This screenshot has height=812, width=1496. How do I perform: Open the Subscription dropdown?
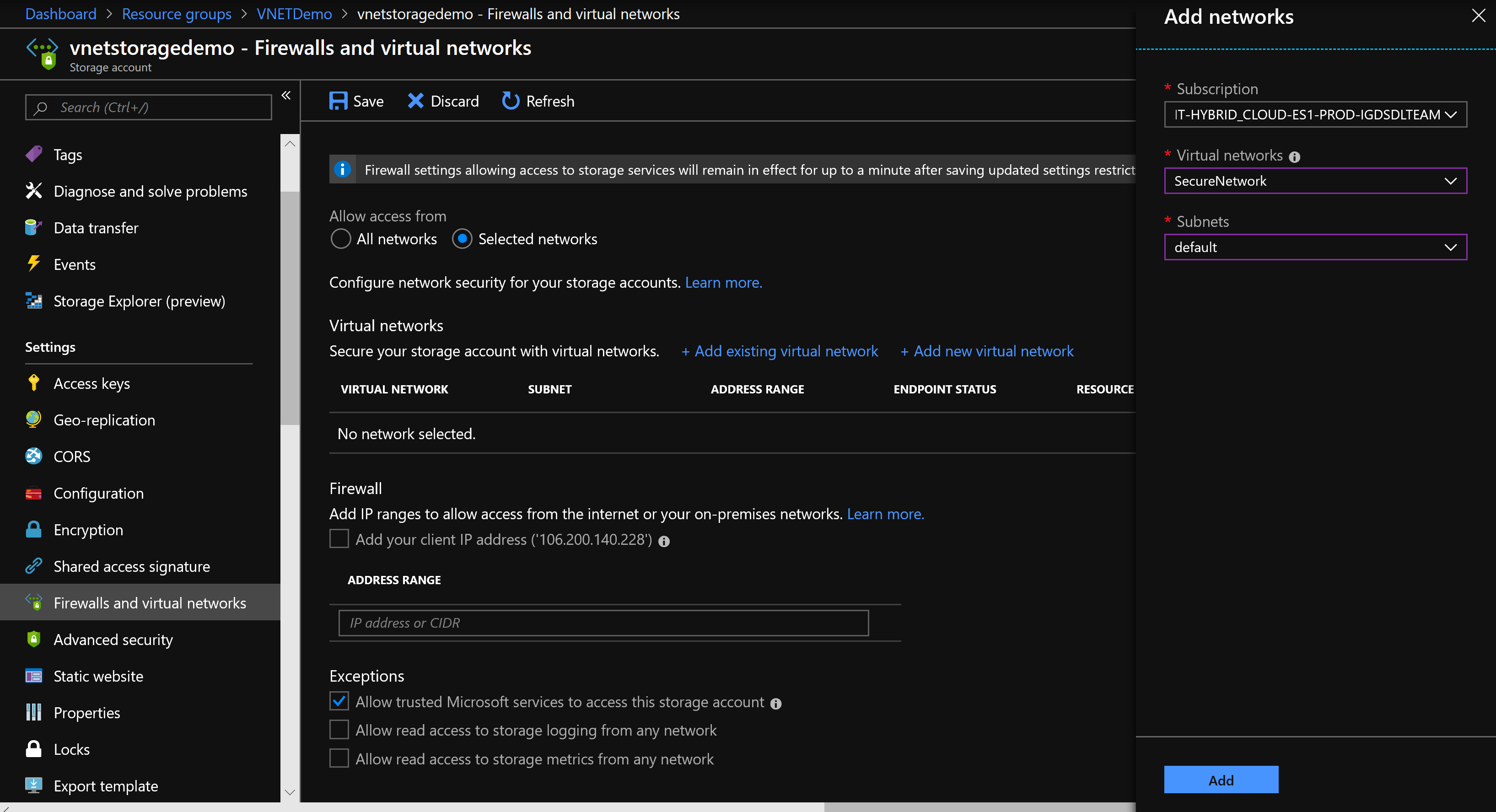(x=1315, y=114)
